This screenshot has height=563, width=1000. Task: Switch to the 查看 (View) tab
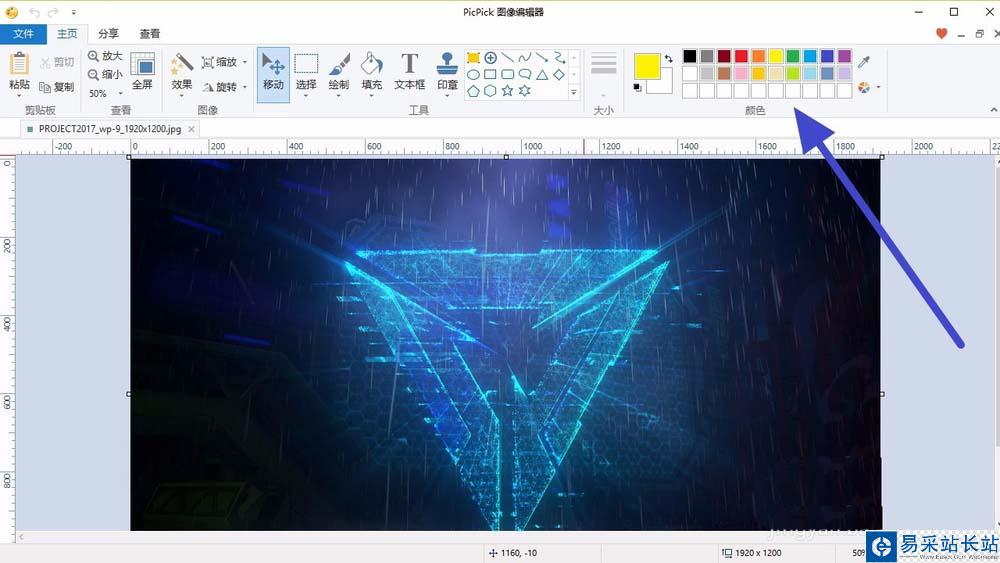click(150, 34)
